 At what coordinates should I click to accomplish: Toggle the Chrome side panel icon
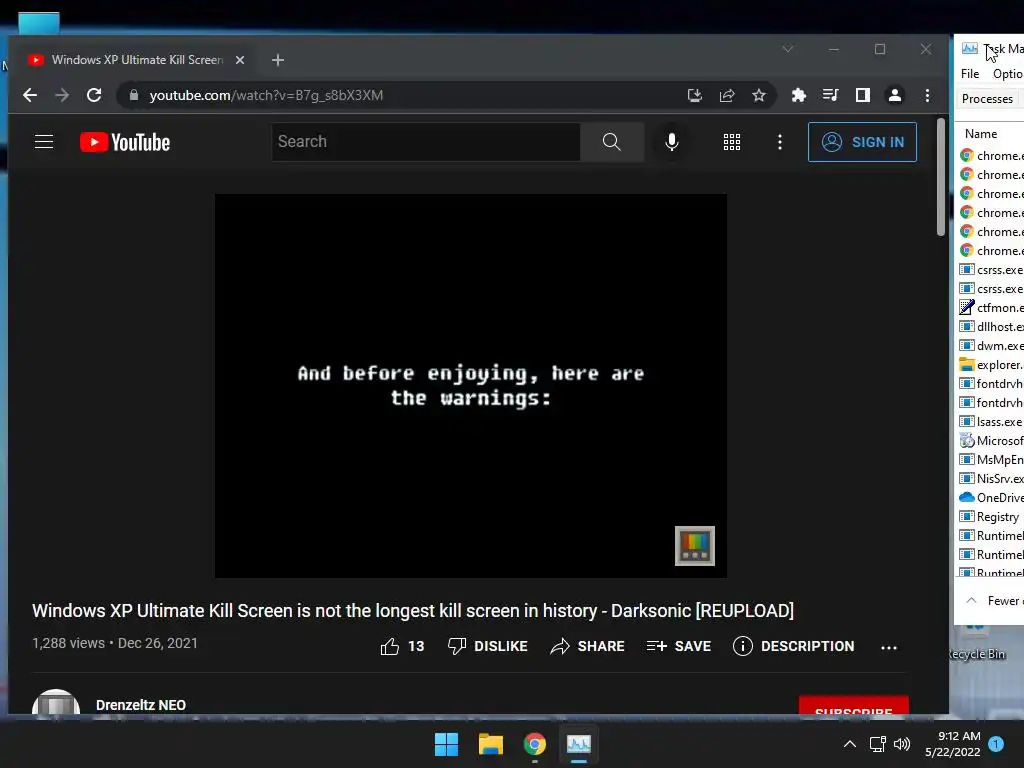click(863, 95)
